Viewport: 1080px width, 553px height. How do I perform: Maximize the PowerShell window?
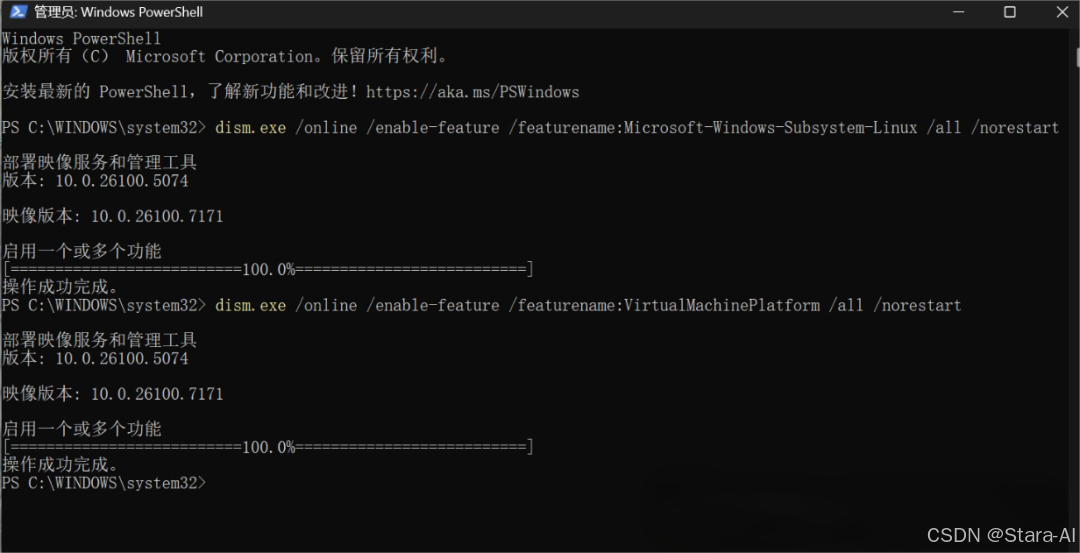pos(1010,12)
